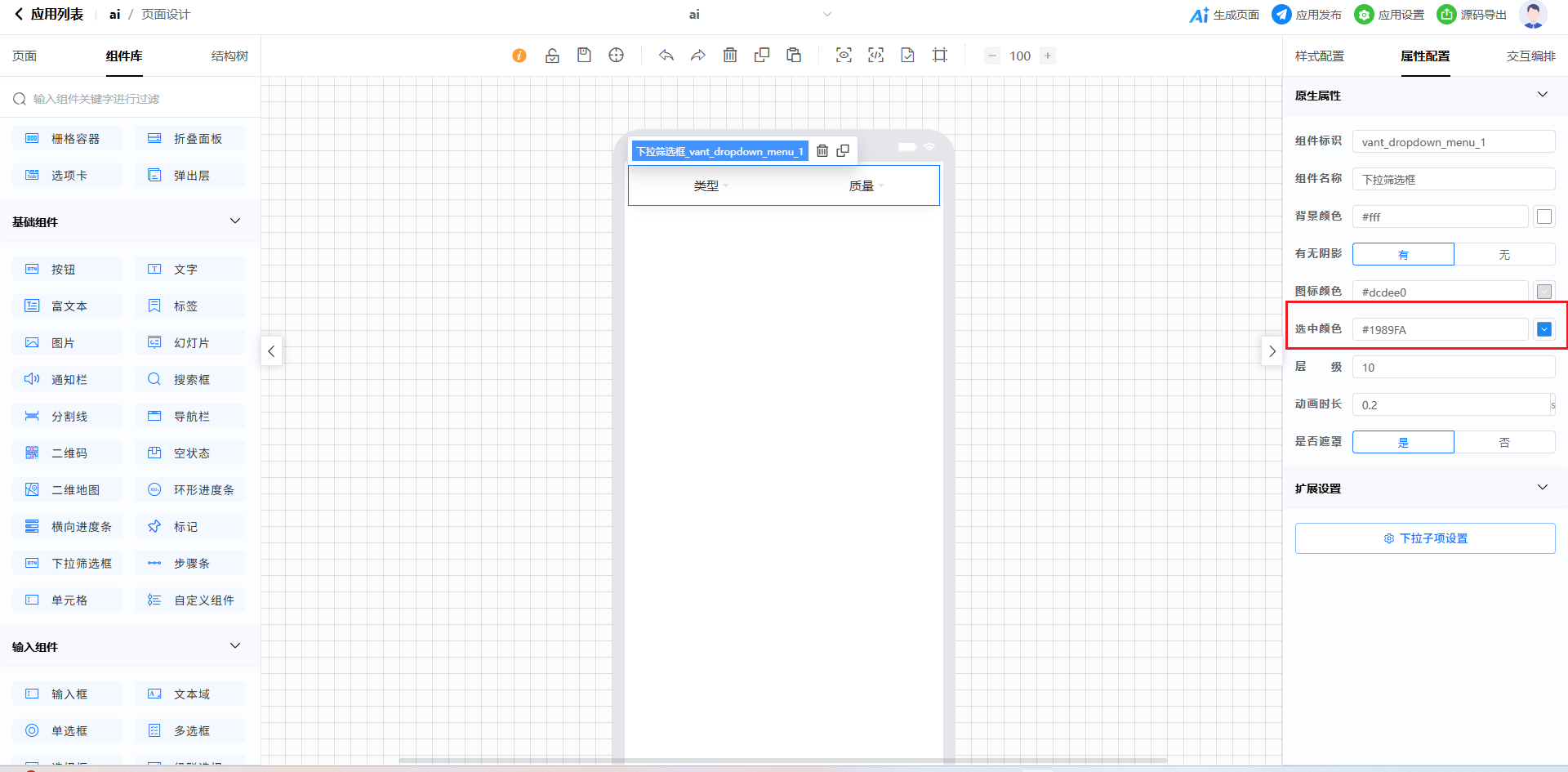Image resolution: width=1568 pixels, height=772 pixels.
Task: Click the undo arrow in toolbar
Action: [x=666, y=56]
